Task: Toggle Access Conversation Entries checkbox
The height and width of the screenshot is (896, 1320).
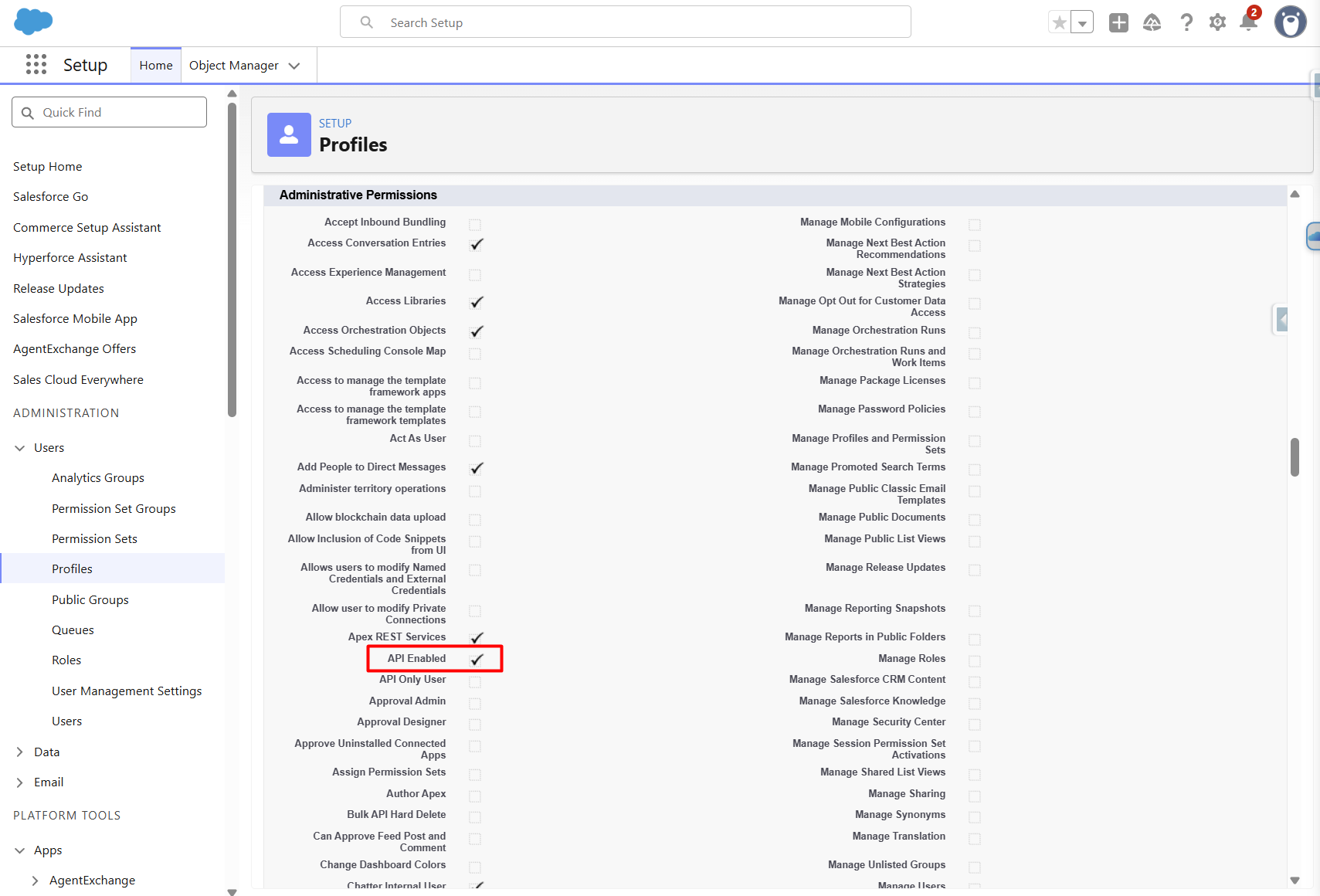Action: click(x=477, y=244)
